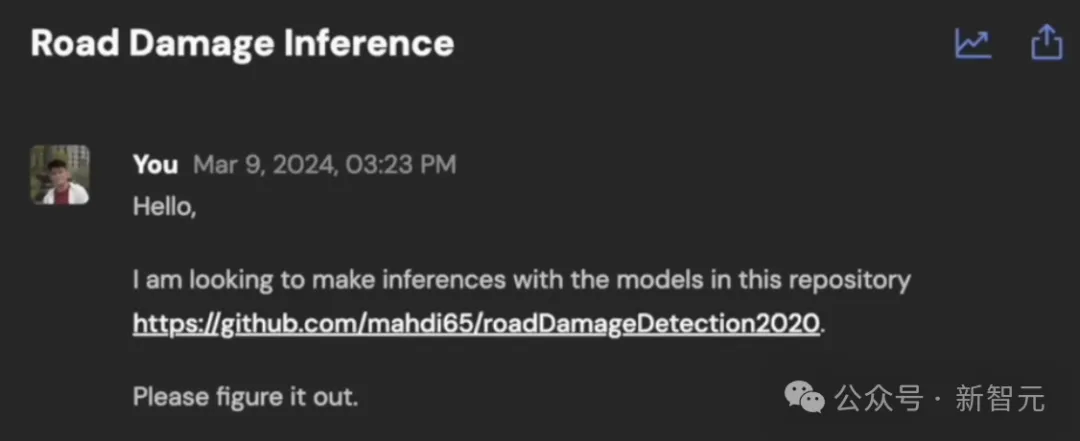
Task: Click the '公众号' watermark text
Action: pyautogui.click(x=879, y=398)
